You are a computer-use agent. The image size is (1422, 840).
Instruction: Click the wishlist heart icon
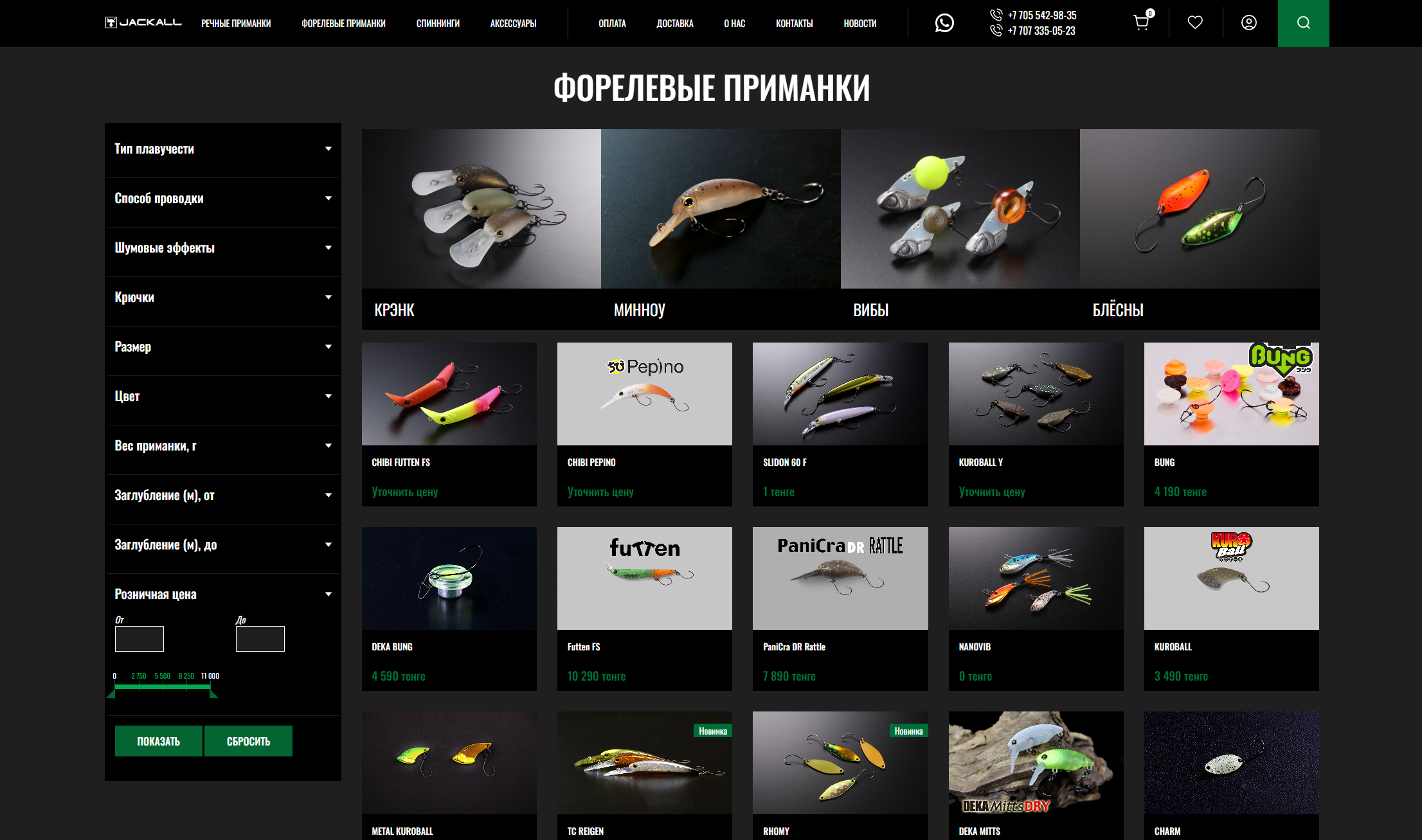[x=1195, y=23]
